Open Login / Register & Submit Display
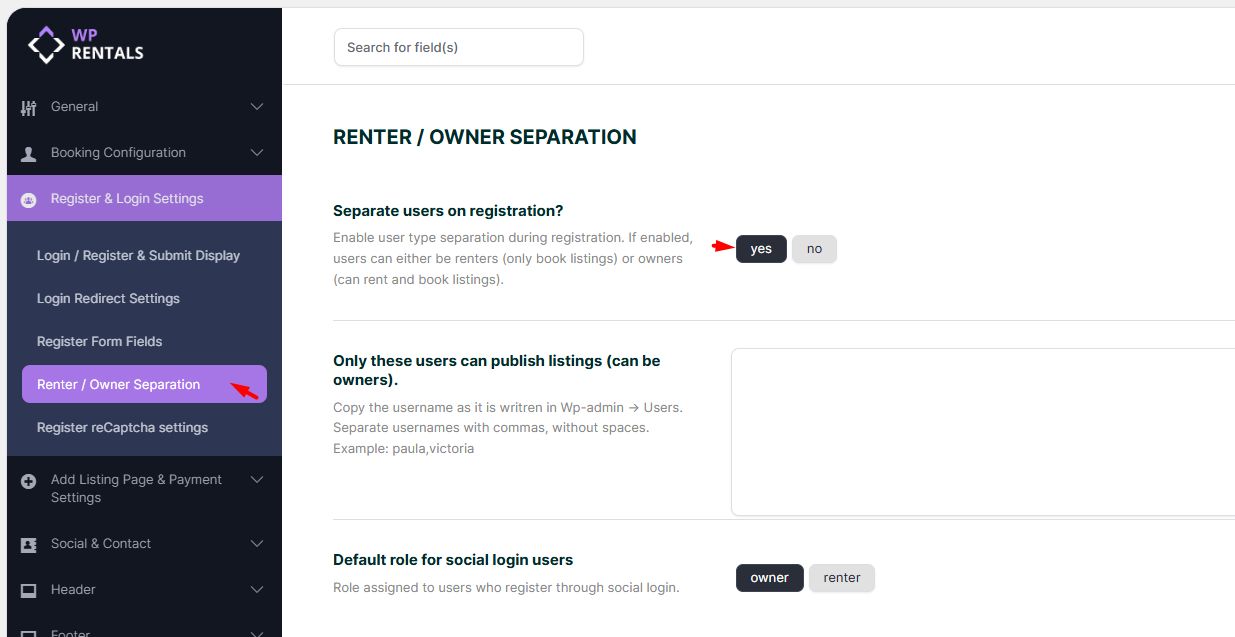Viewport: 1235px width, 637px height. point(138,255)
